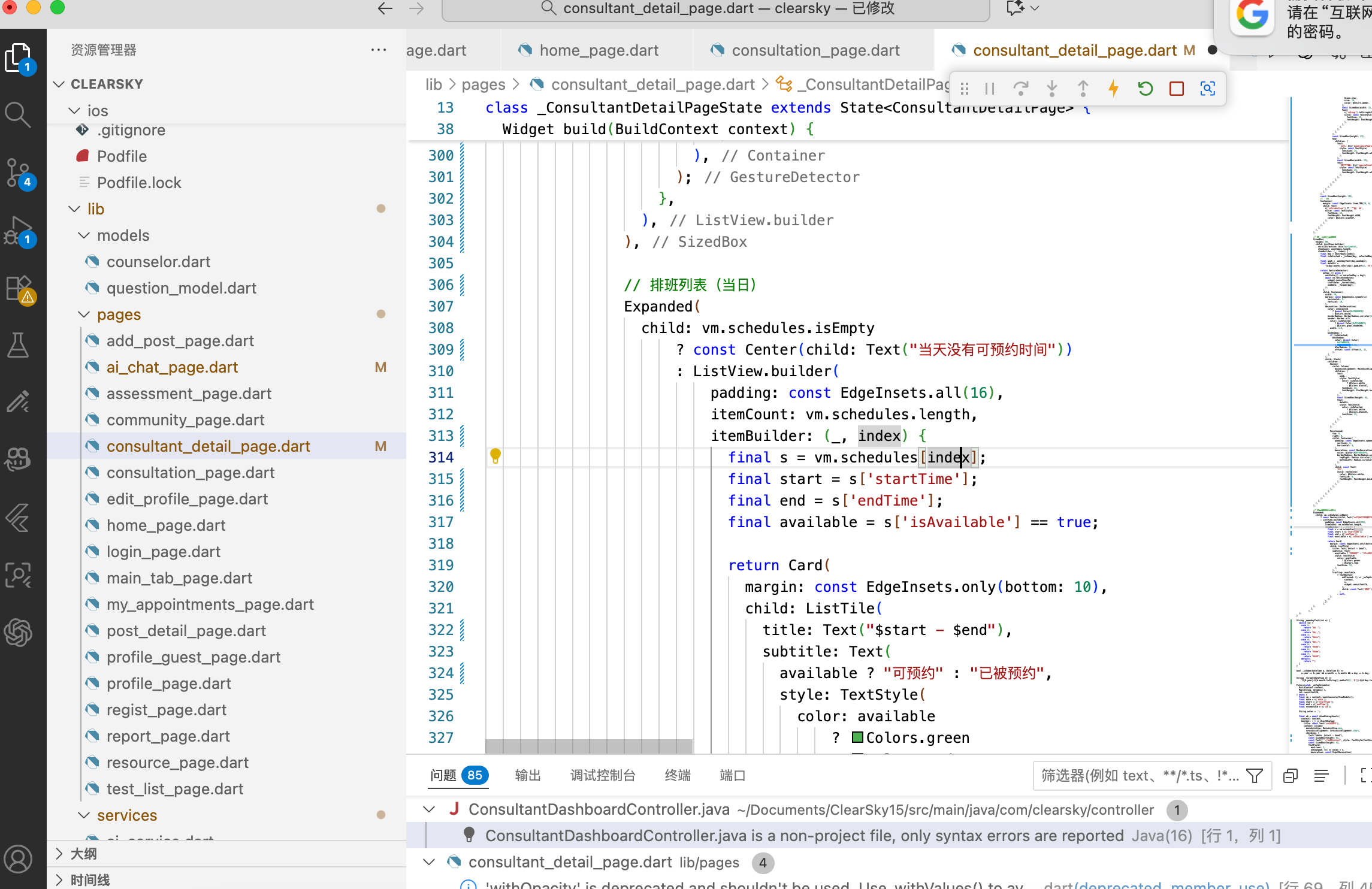Viewport: 1372px width, 889px height.
Task: Open the Search view in activity bar
Action: pos(18,114)
